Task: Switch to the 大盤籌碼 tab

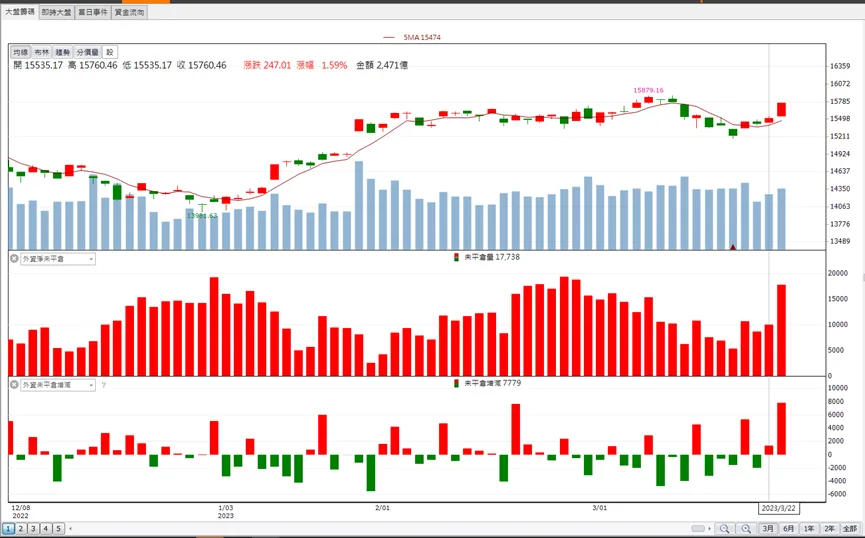Action: pos(20,12)
